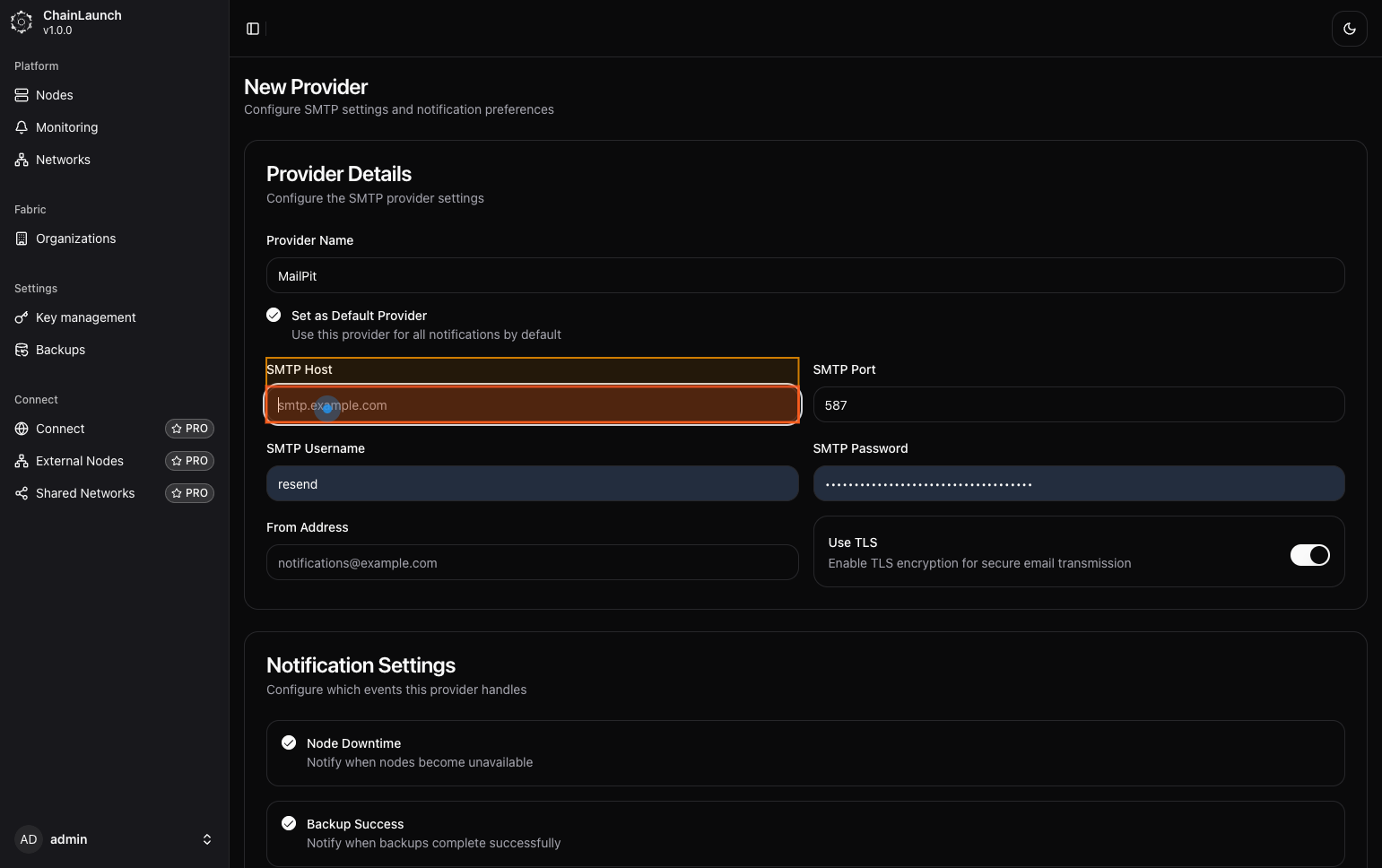Screen dimensions: 1382x868
Task: Focus the SMTP Port field
Action: (1078, 404)
